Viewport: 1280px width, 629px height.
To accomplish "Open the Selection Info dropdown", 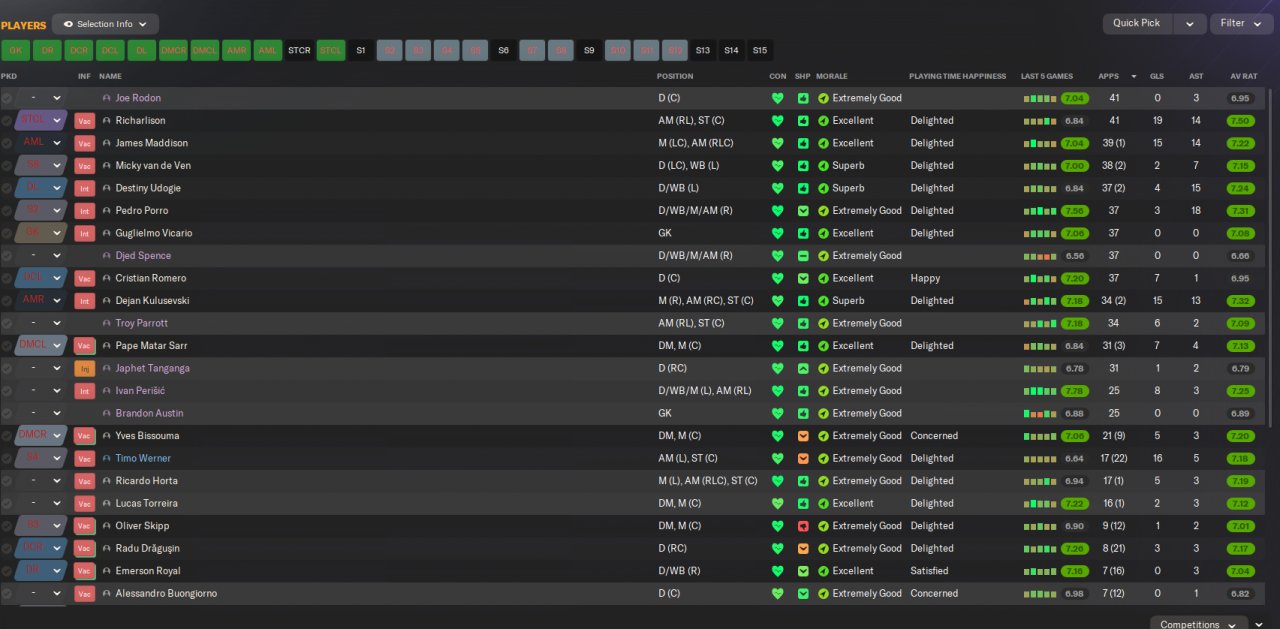I will pos(105,24).
